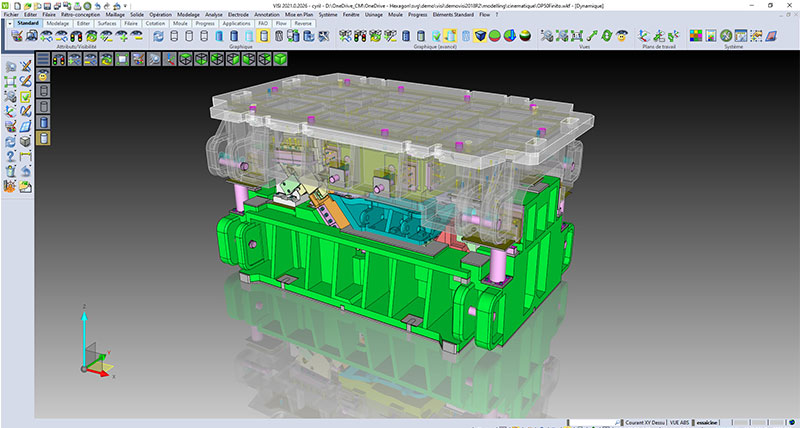Click the red sphere icon in Graphique (avancé)
Screen dimensions: 800x428
click(x=510, y=36)
